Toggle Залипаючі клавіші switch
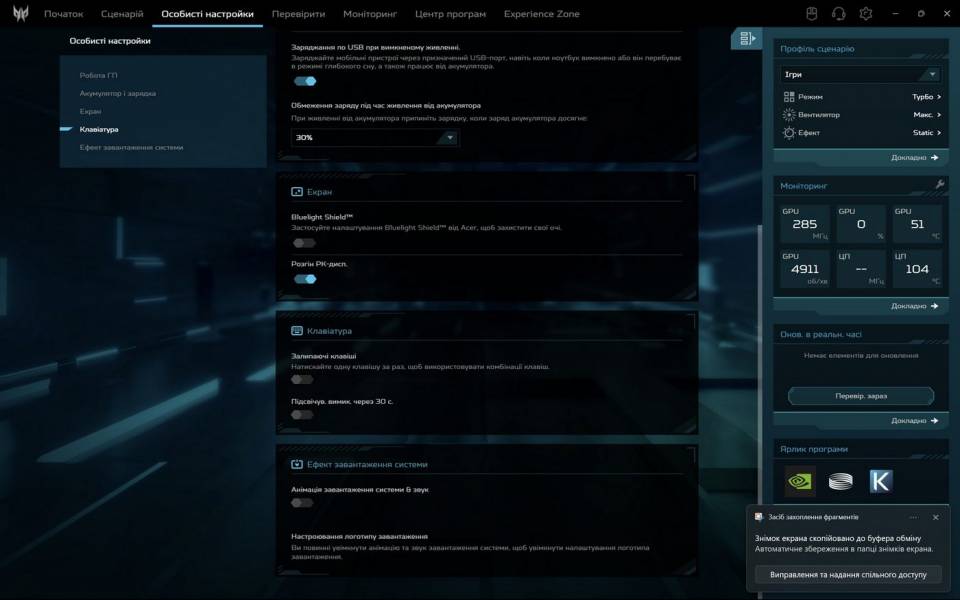The image size is (960, 600). tap(302, 379)
